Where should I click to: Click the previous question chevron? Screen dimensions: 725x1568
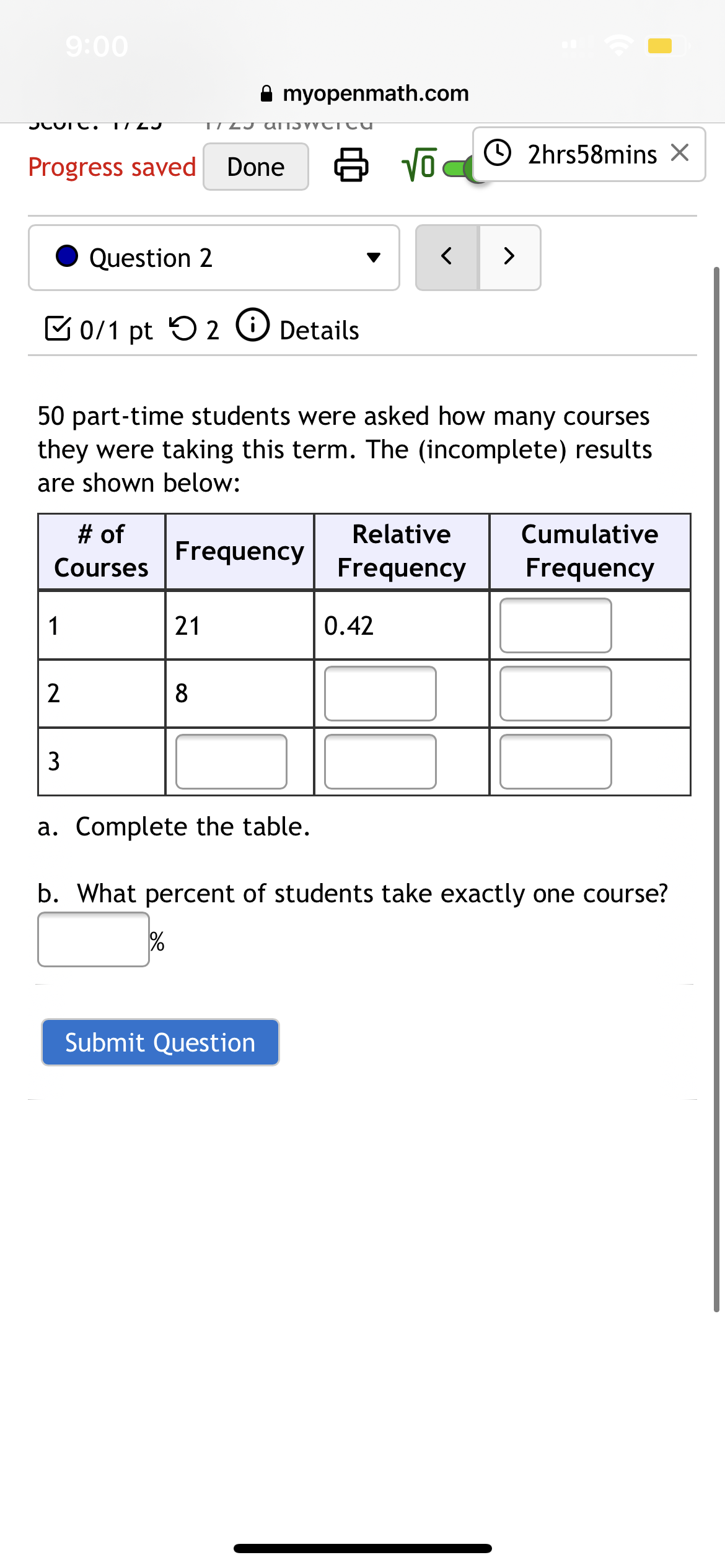coord(447,256)
